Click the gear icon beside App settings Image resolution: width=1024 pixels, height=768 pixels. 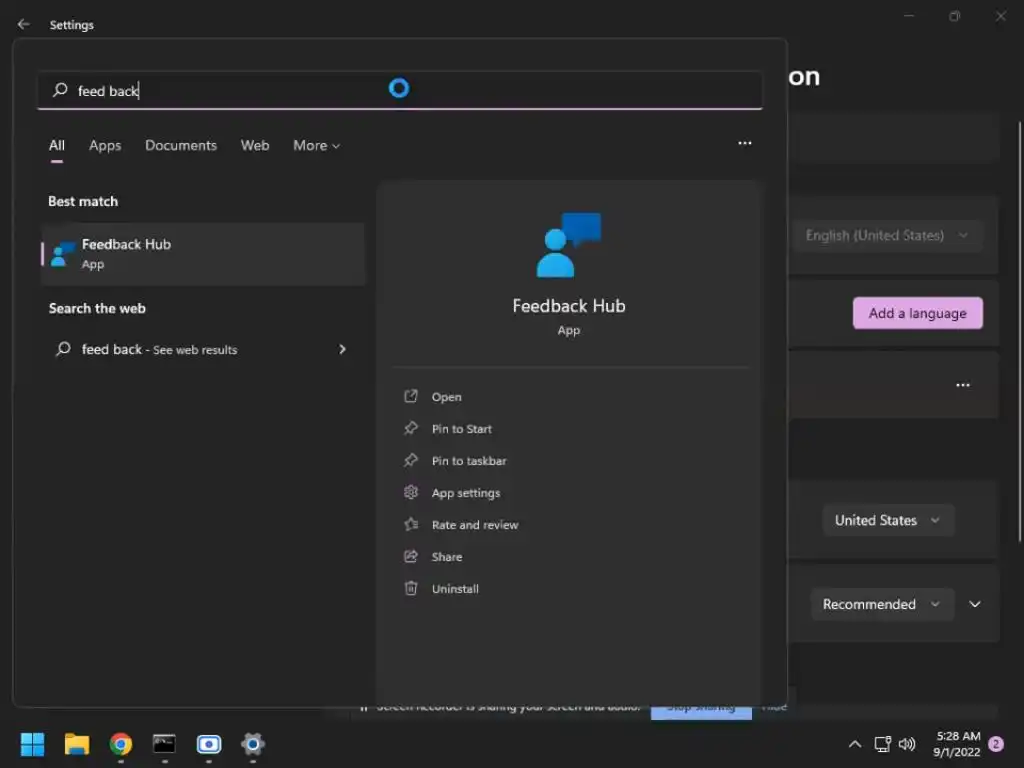pos(411,492)
